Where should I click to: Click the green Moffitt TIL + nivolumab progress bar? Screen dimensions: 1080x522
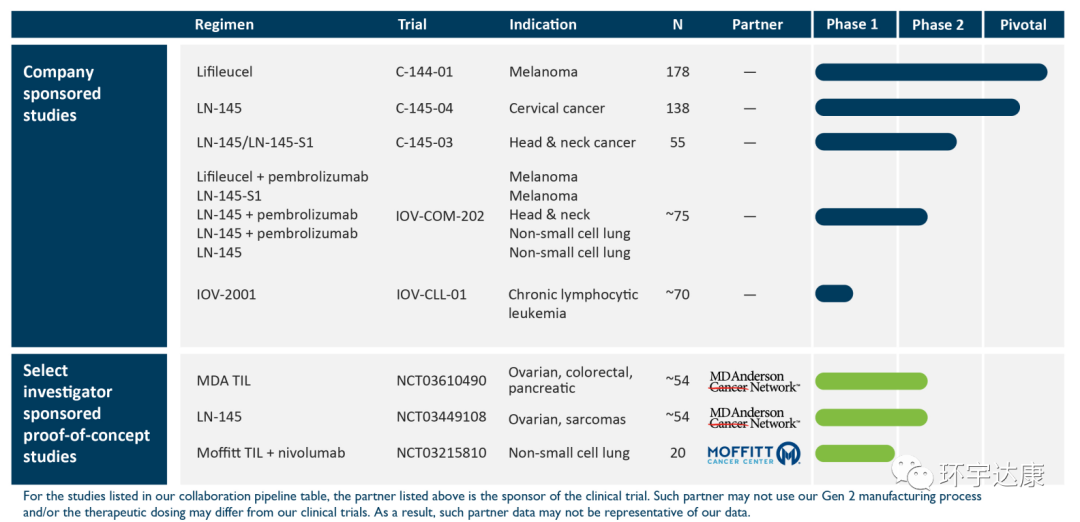point(855,453)
